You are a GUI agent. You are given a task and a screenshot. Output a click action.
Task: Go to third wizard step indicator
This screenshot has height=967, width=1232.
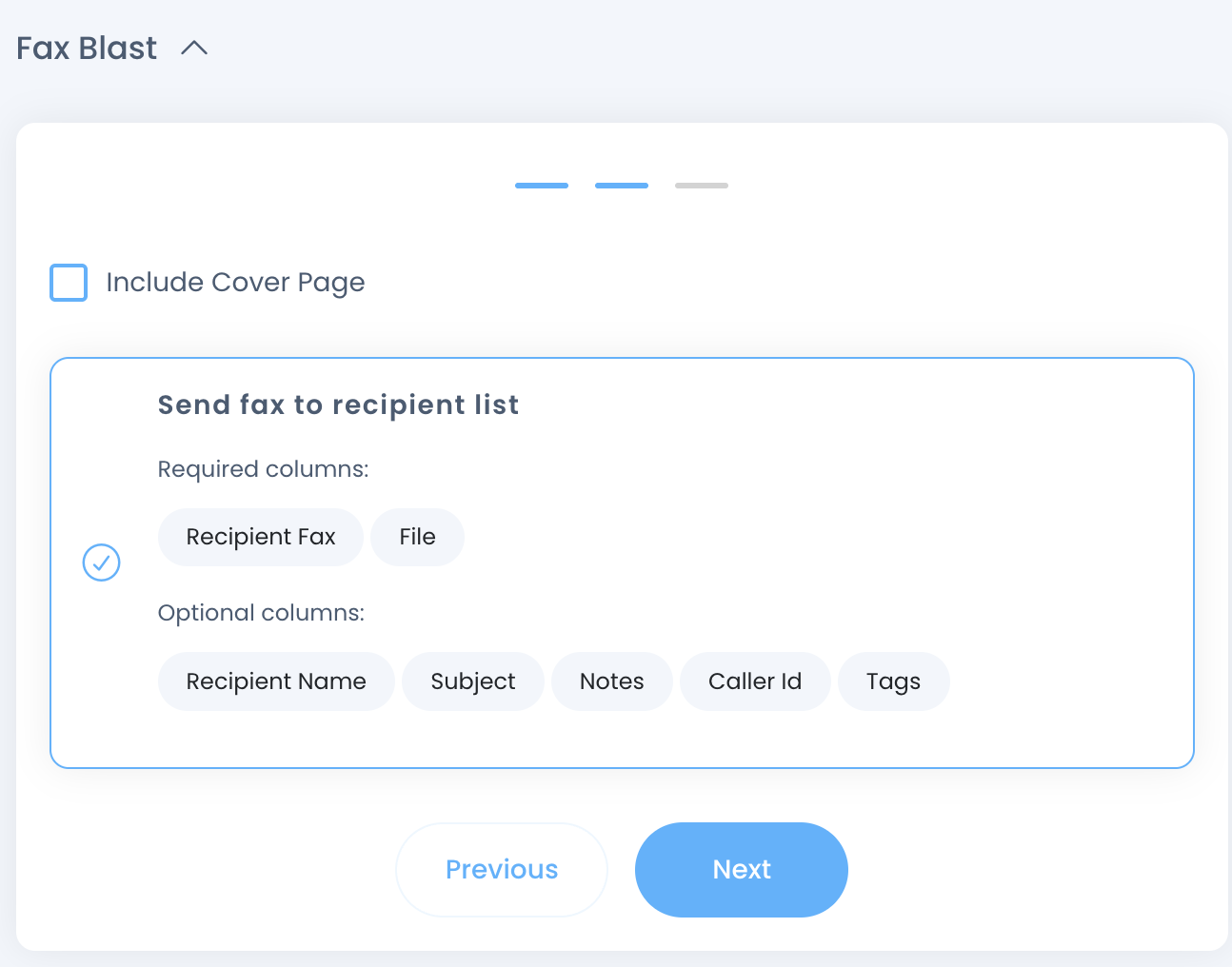point(702,186)
